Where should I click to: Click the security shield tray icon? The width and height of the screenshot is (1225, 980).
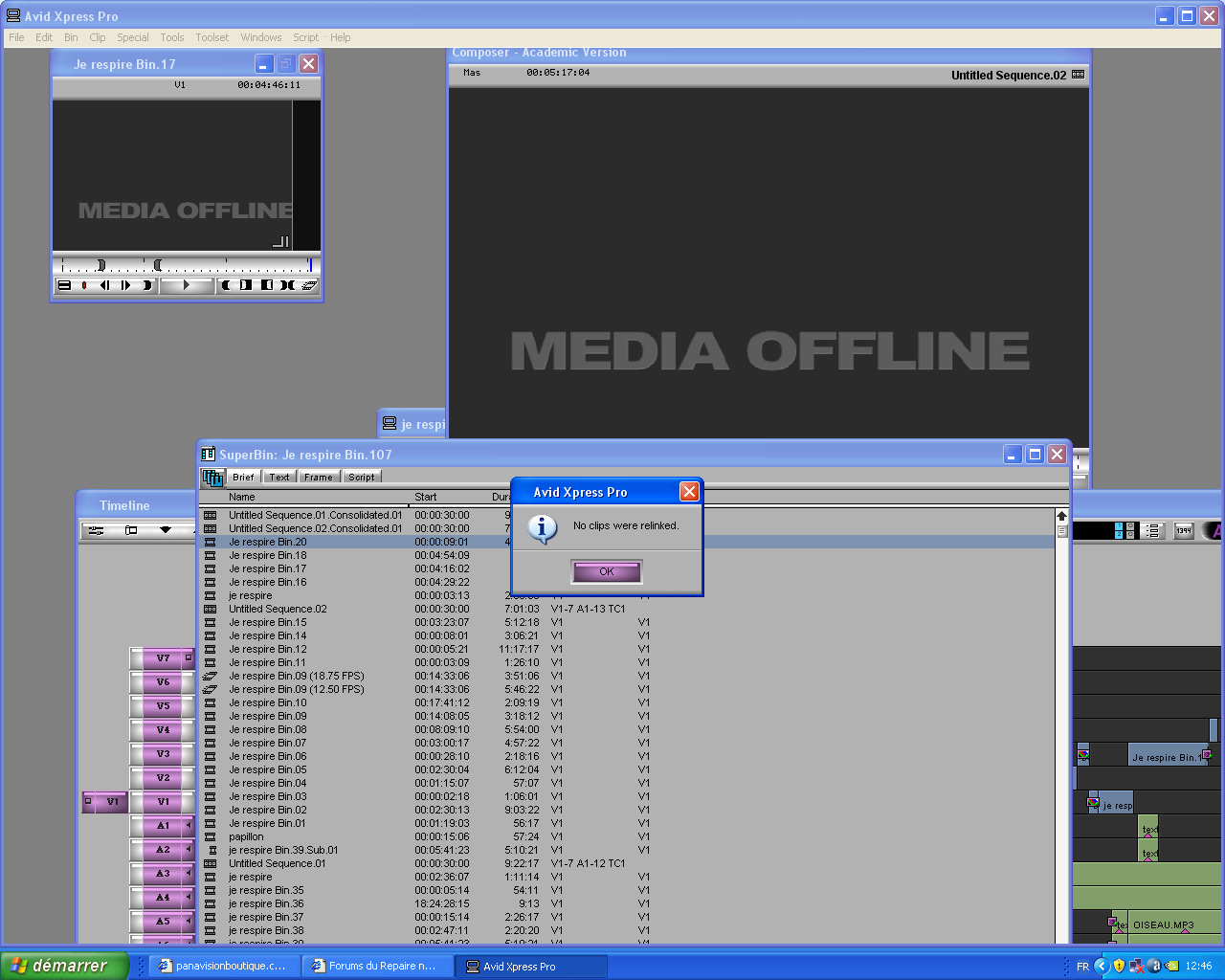[1119, 966]
